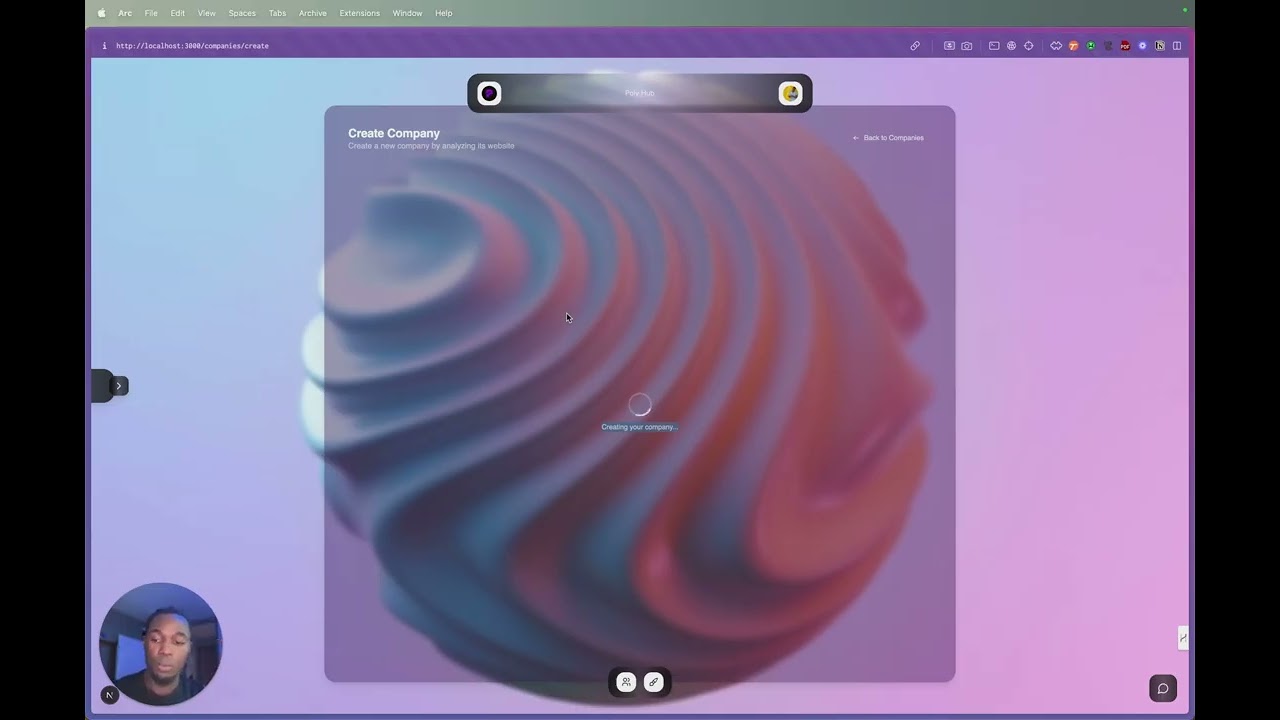Click the crosshair target toolbar icon
This screenshot has height=720, width=1280.
pos(1029,46)
